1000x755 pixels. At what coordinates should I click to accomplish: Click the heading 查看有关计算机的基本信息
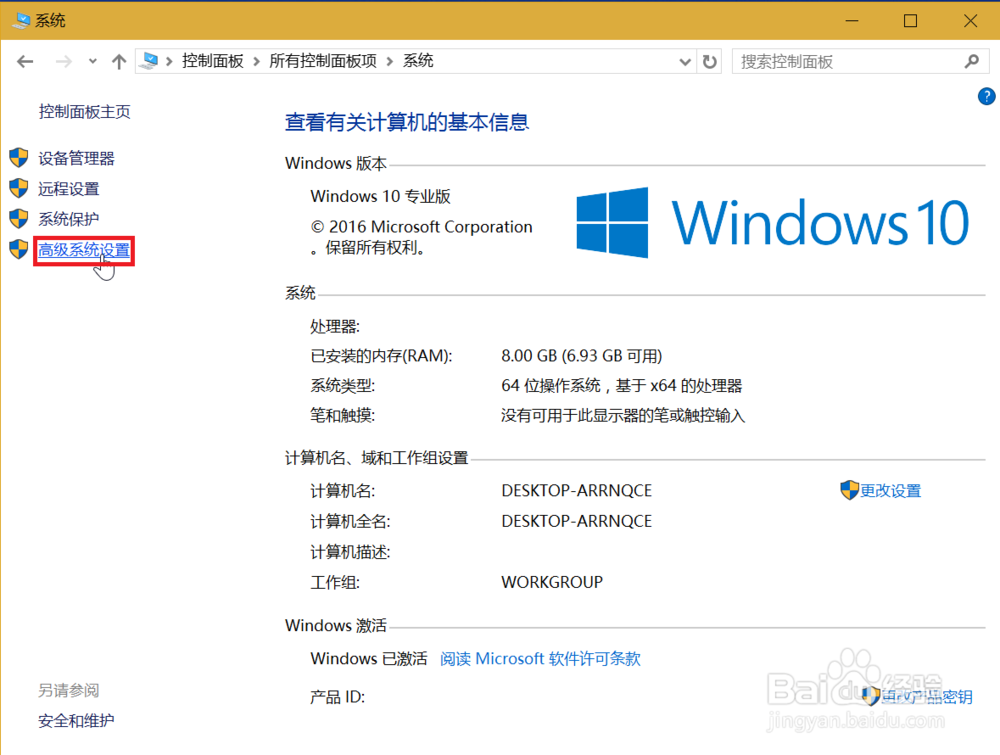point(407,122)
